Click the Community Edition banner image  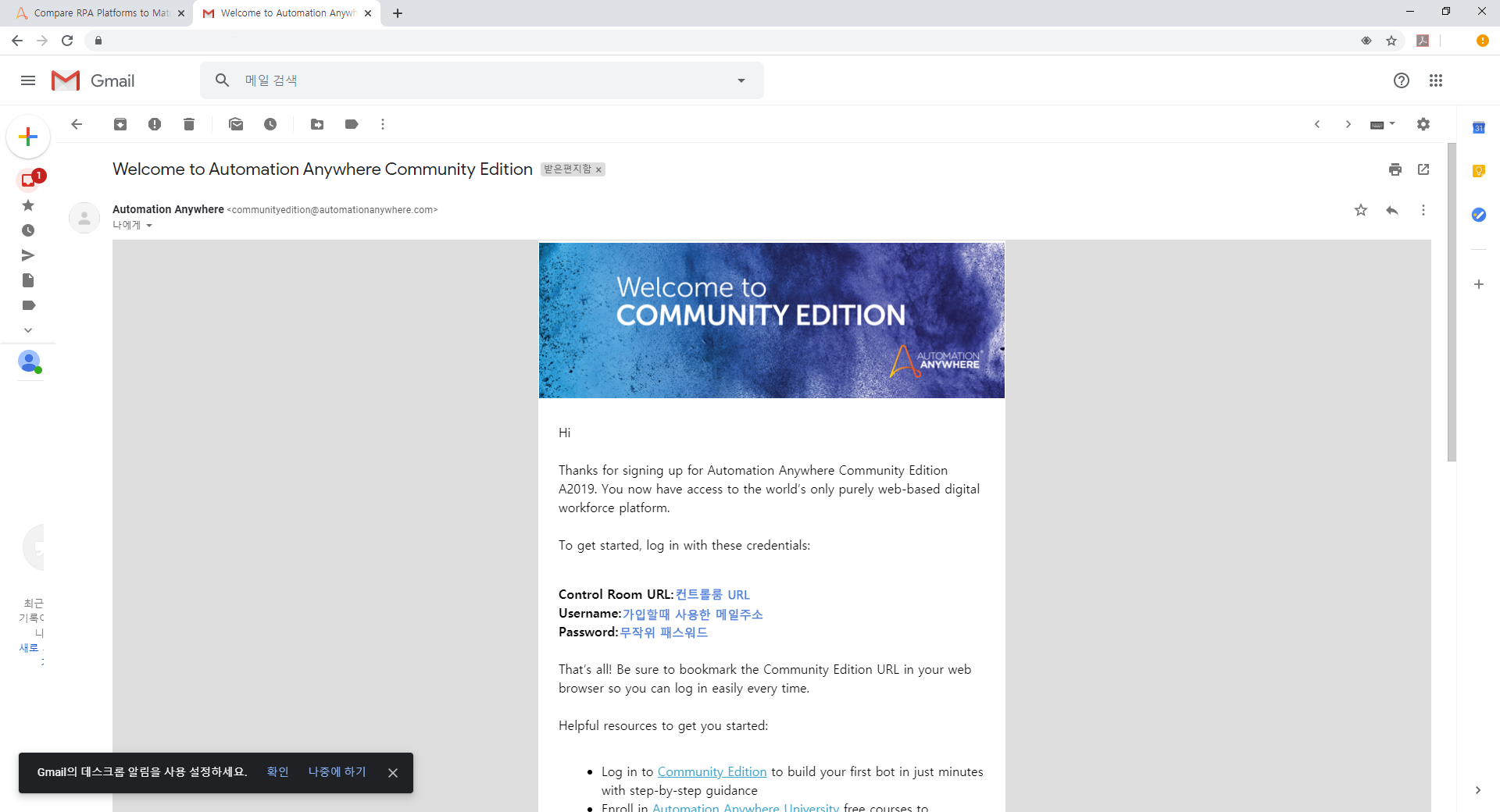(772, 320)
